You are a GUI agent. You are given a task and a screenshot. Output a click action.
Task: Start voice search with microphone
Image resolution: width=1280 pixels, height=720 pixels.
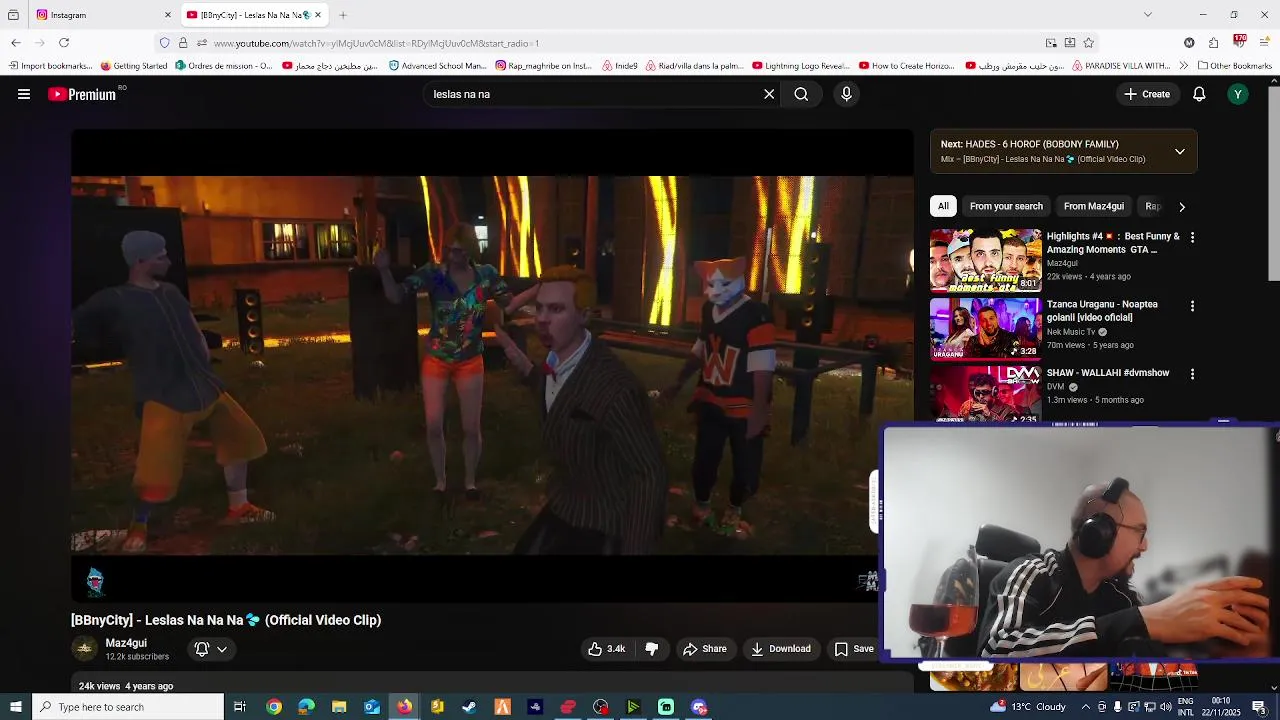846,94
